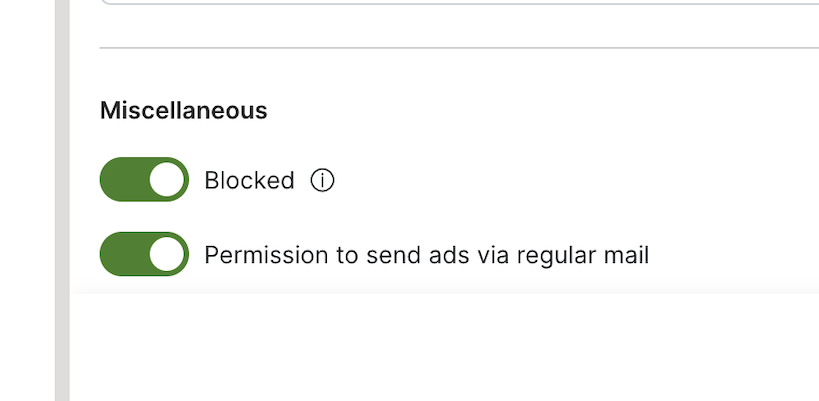Revoke regular mail advertising permission toggle
This screenshot has height=401, width=819.
click(x=144, y=255)
